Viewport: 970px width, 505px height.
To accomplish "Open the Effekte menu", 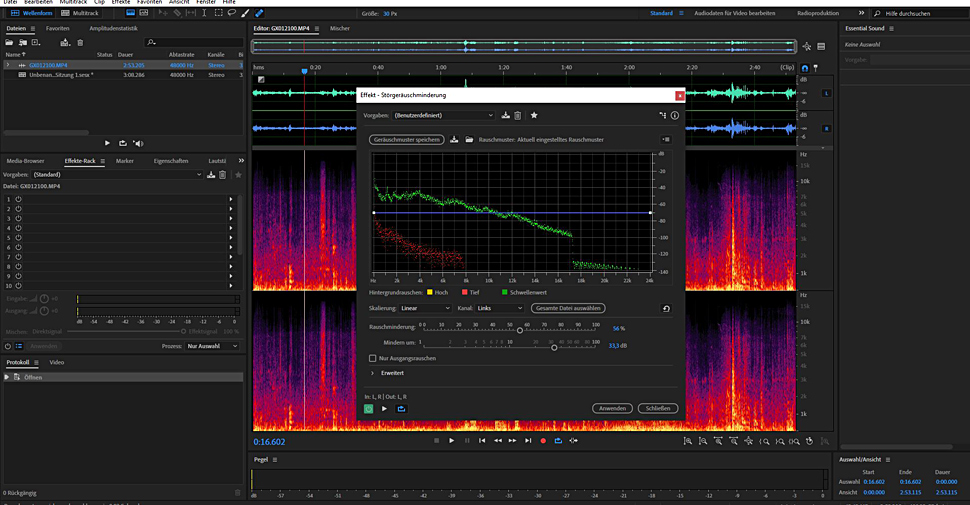I will [121, 2].
